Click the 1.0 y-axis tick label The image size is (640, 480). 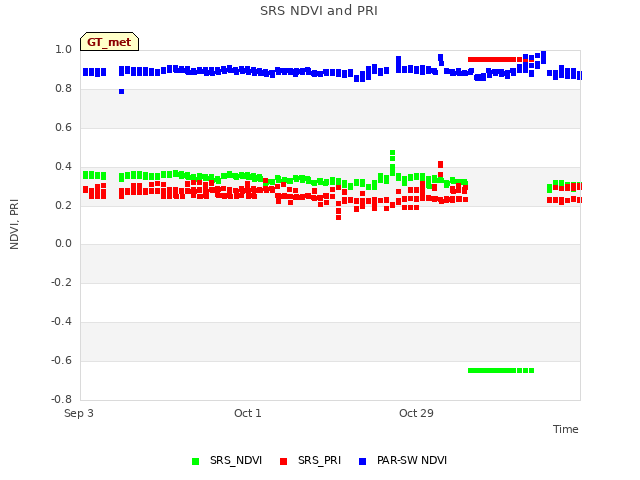pos(63,50)
